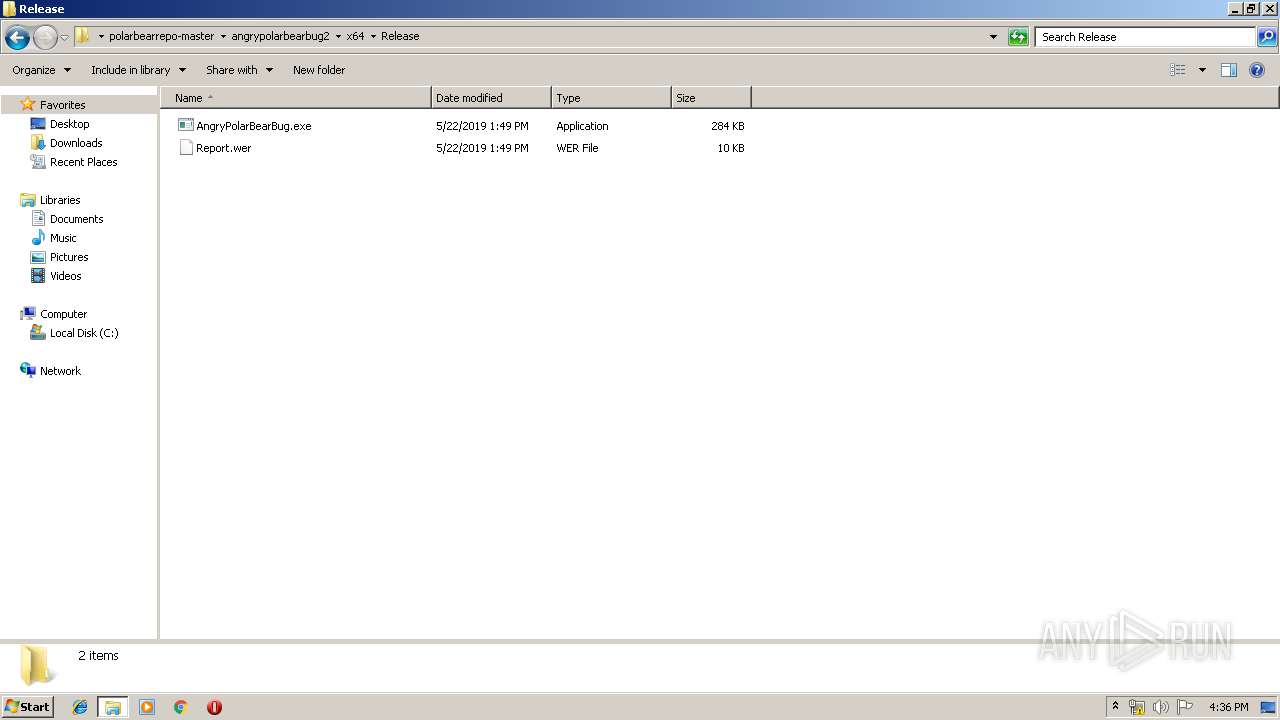The image size is (1280, 720).
Task: Expand dropdown arrow before polarbearrepo-master
Action: [x=101, y=37]
